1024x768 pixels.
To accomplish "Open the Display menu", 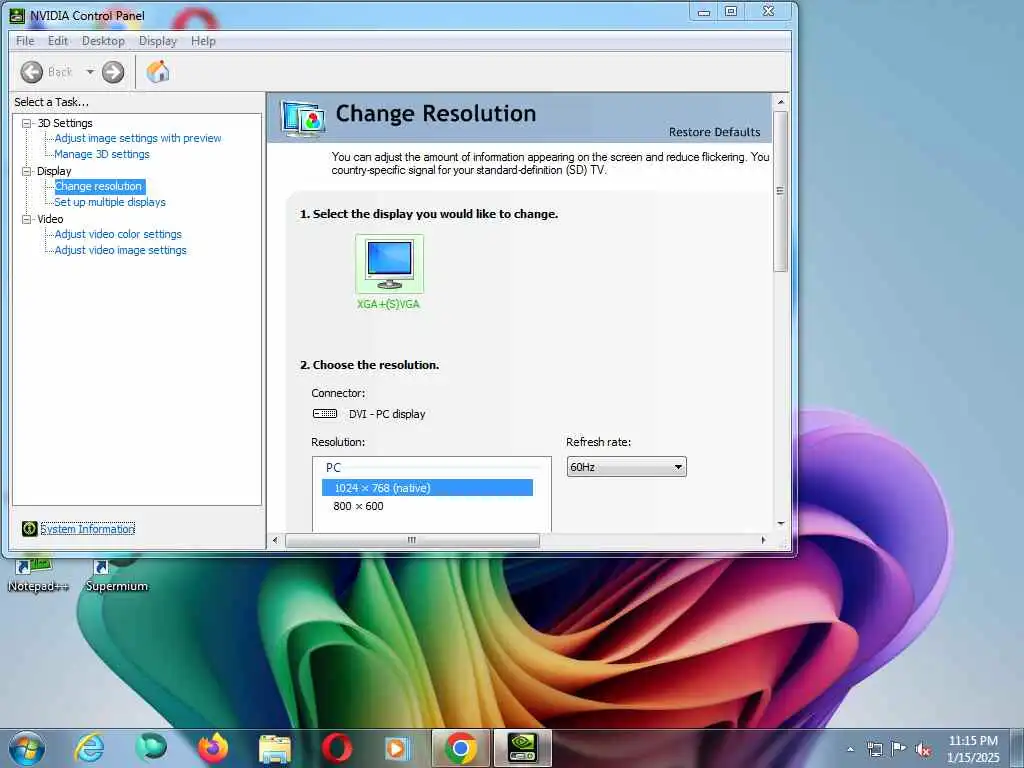I will pos(157,40).
